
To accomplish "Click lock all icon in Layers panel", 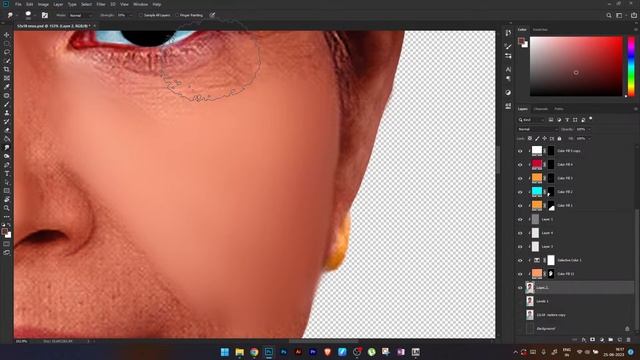I will tap(559, 138).
